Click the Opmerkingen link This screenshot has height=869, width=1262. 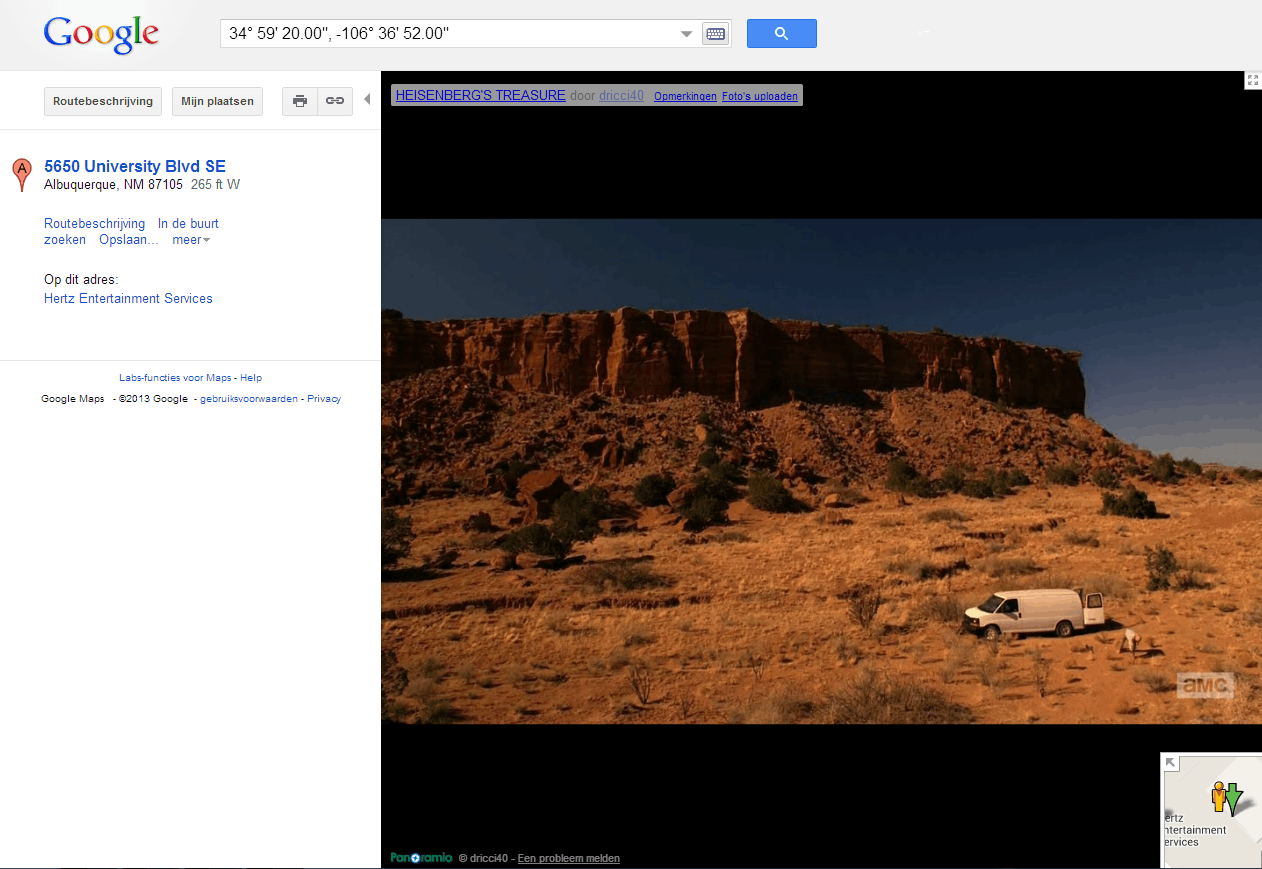[685, 97]
